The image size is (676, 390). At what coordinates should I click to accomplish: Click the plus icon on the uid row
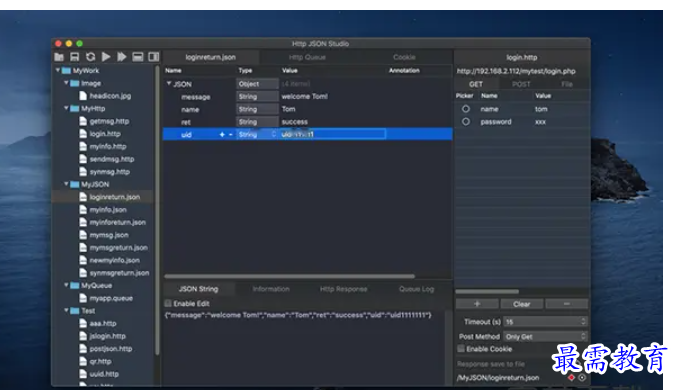coord(222,134)
